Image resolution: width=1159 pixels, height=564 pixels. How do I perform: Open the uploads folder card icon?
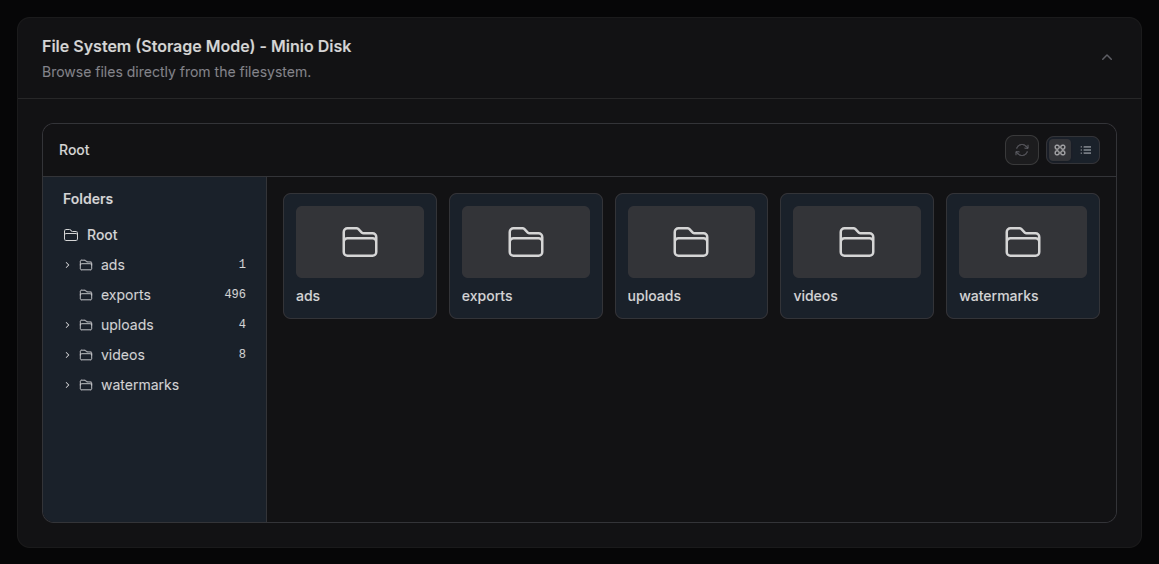(691, 242)
